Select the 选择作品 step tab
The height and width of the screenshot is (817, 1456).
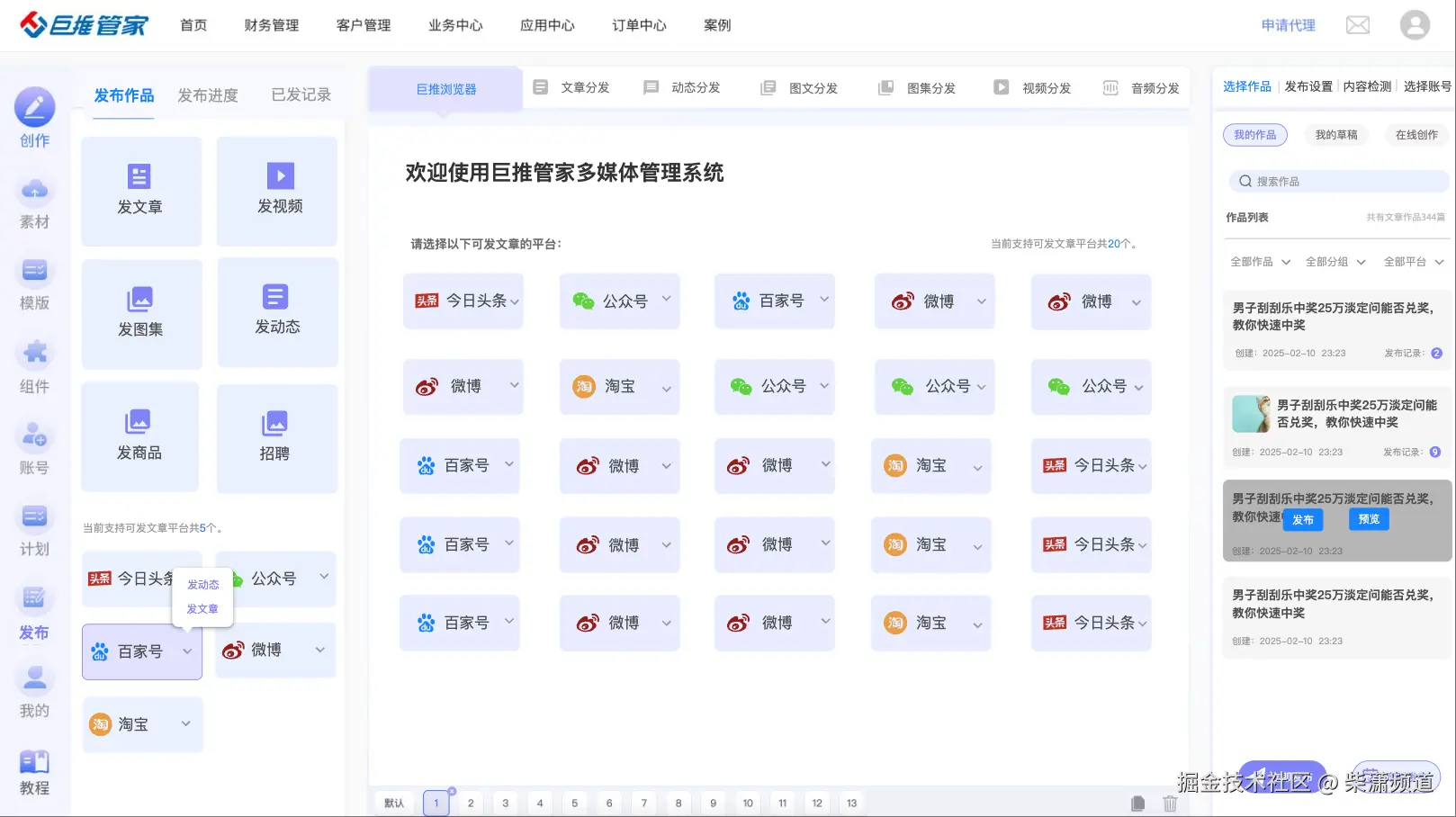pyautogui.click(x=1247, y=86)
